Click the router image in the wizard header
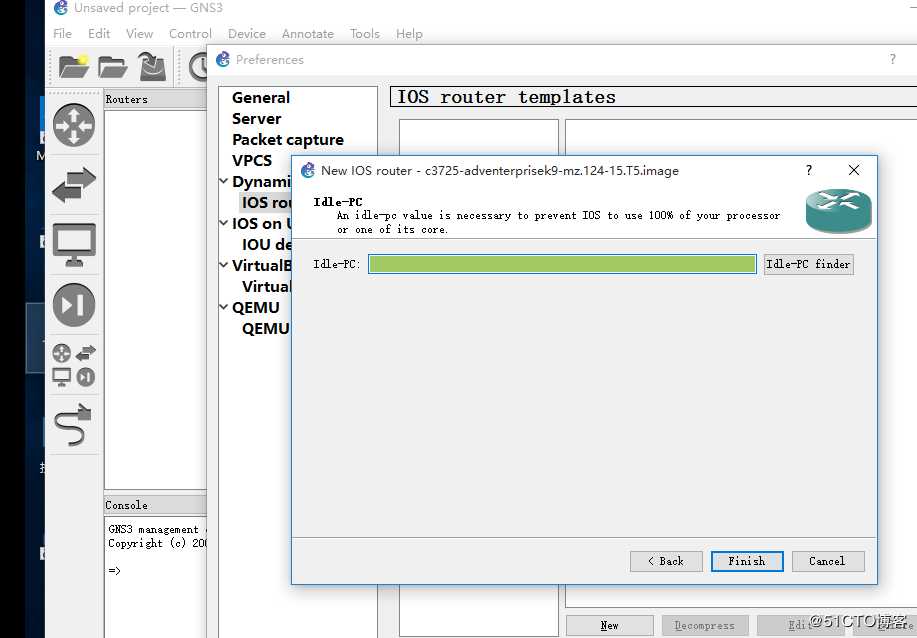The height and width of the screenshot is (638, 917). coord(839,211)
